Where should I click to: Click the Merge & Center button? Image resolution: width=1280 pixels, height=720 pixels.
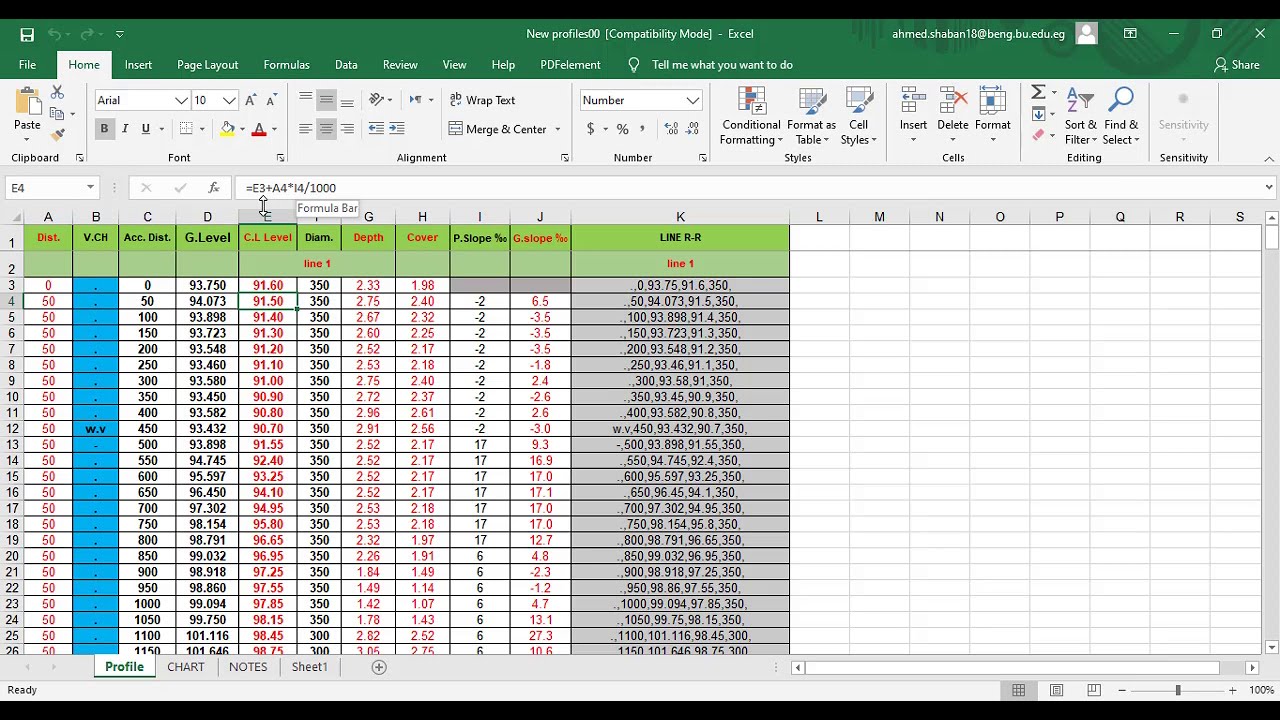498,129
